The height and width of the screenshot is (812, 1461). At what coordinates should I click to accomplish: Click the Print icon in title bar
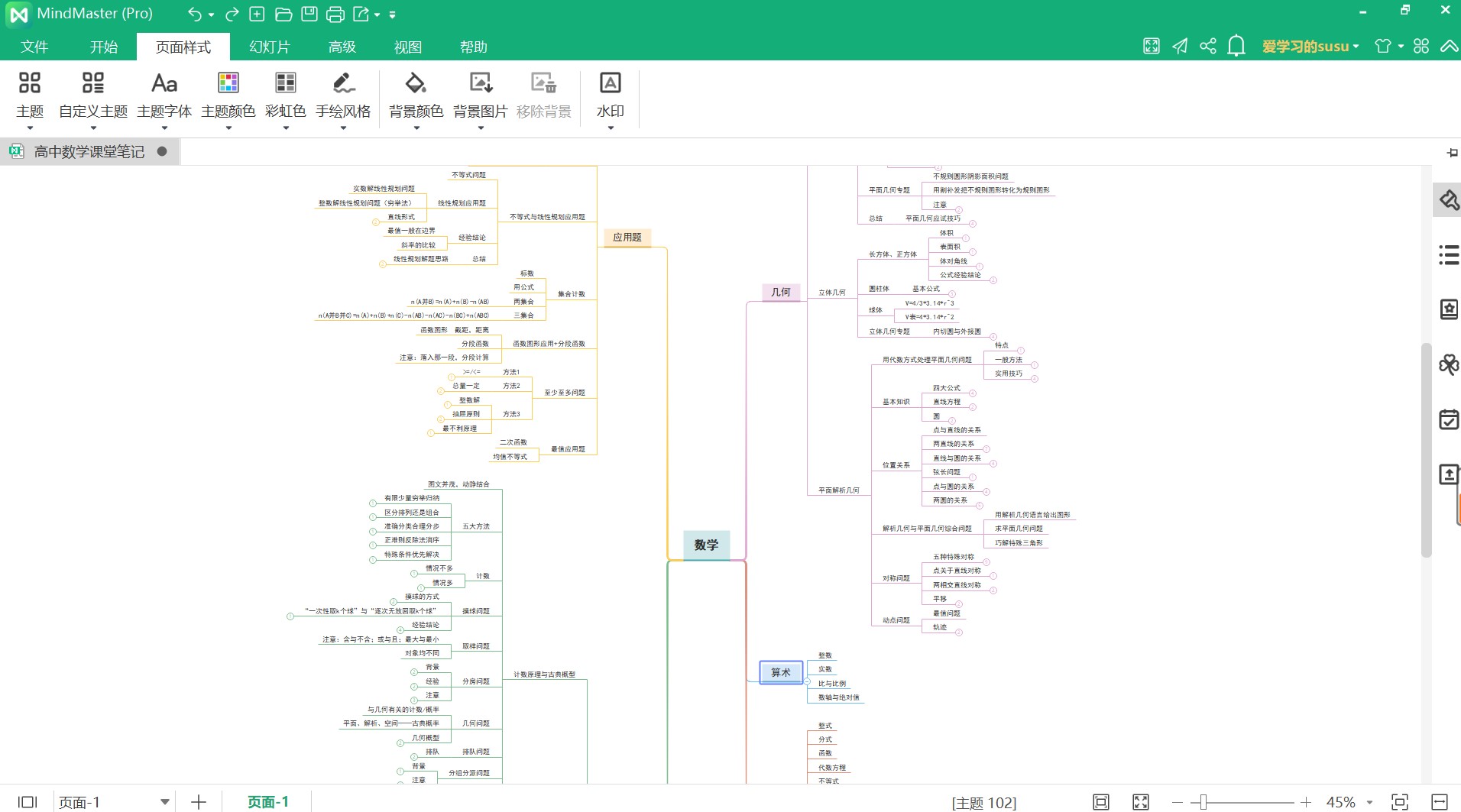pos(335,14)
